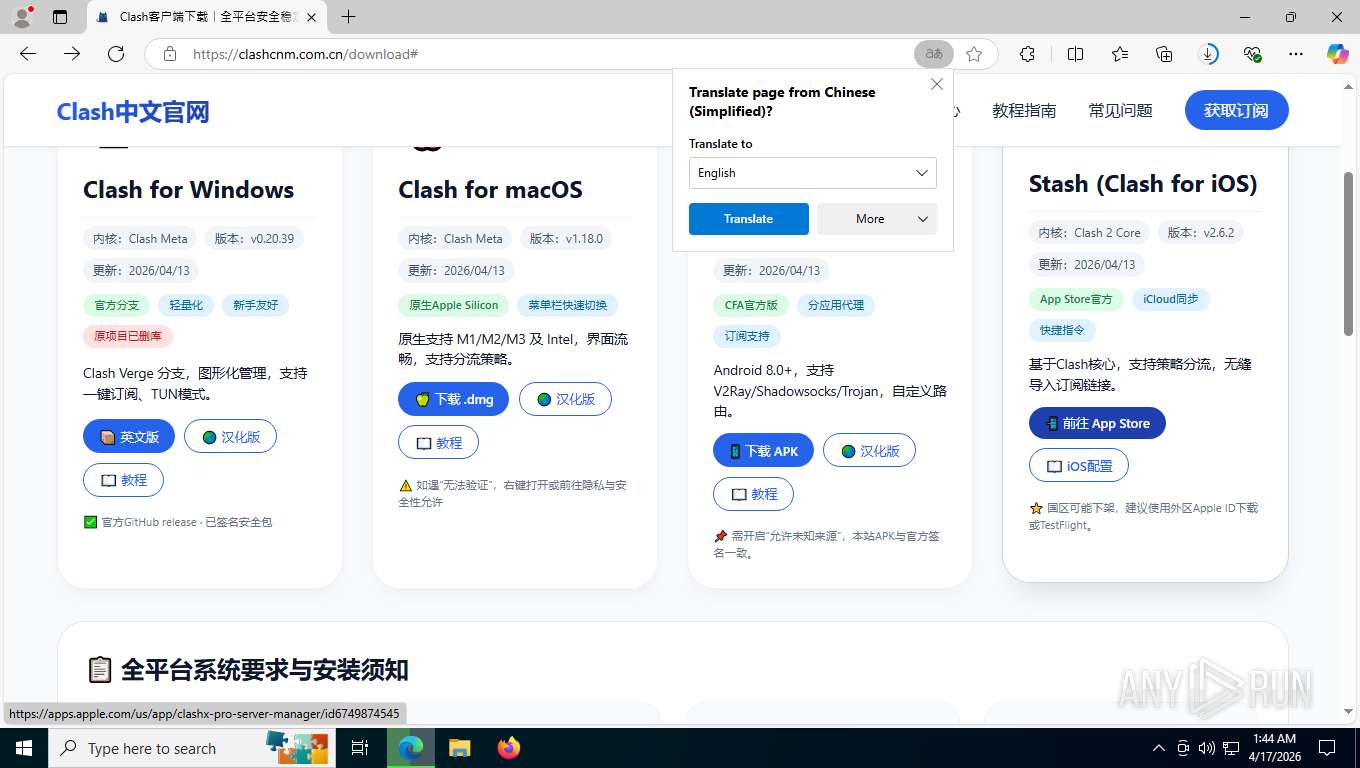Viewport: 1360px width, 768px height.
Task: Click 菜单栏快速切换 tag
Action: 568,305
